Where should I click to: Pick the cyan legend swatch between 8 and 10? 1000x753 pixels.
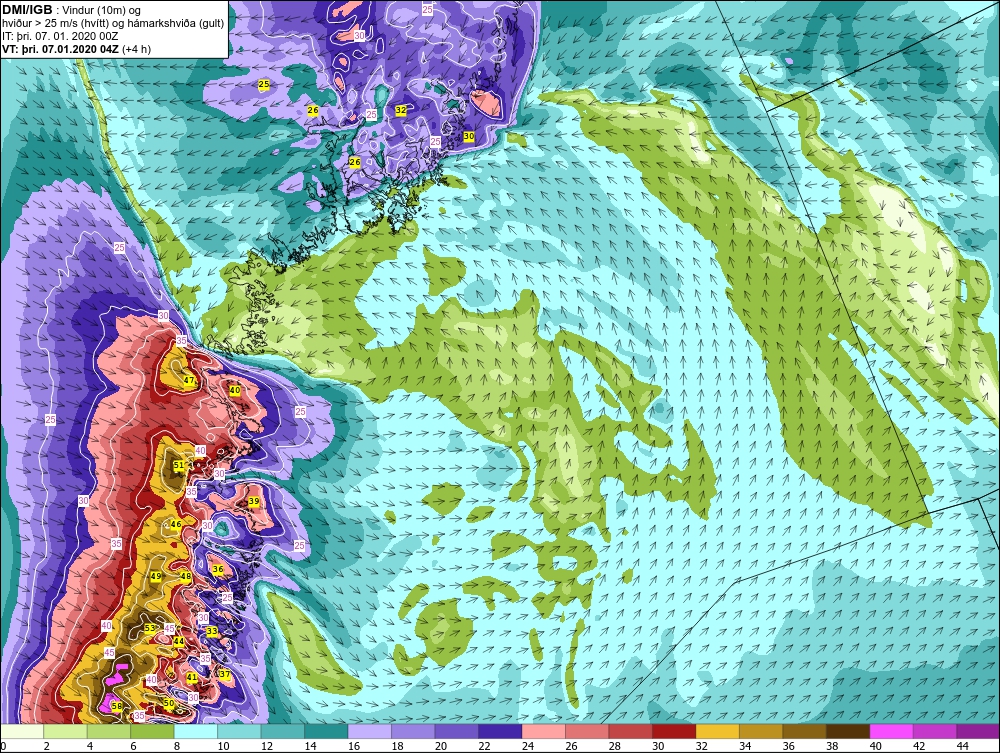click(x=196, y=731)
